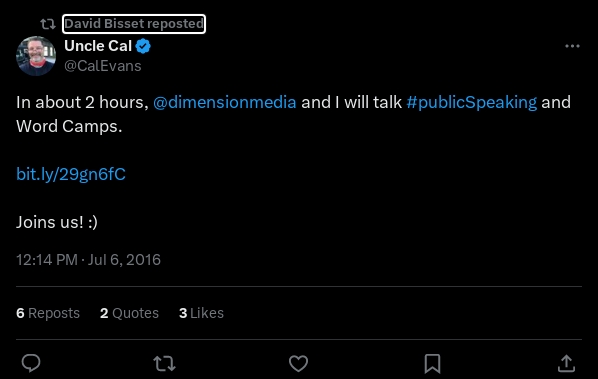The image size is (598, 379).
Task: View the 2 Quotes list
Action: pyautogui.click(x=129, y=313)
